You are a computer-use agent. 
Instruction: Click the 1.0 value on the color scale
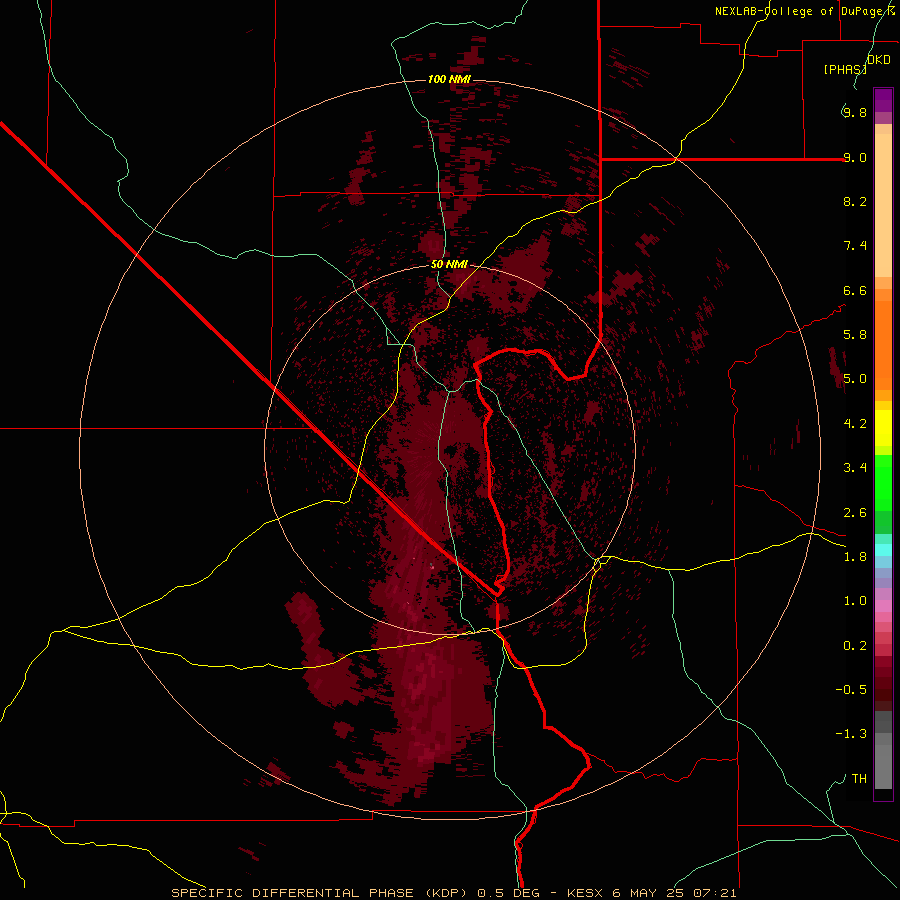855,601
